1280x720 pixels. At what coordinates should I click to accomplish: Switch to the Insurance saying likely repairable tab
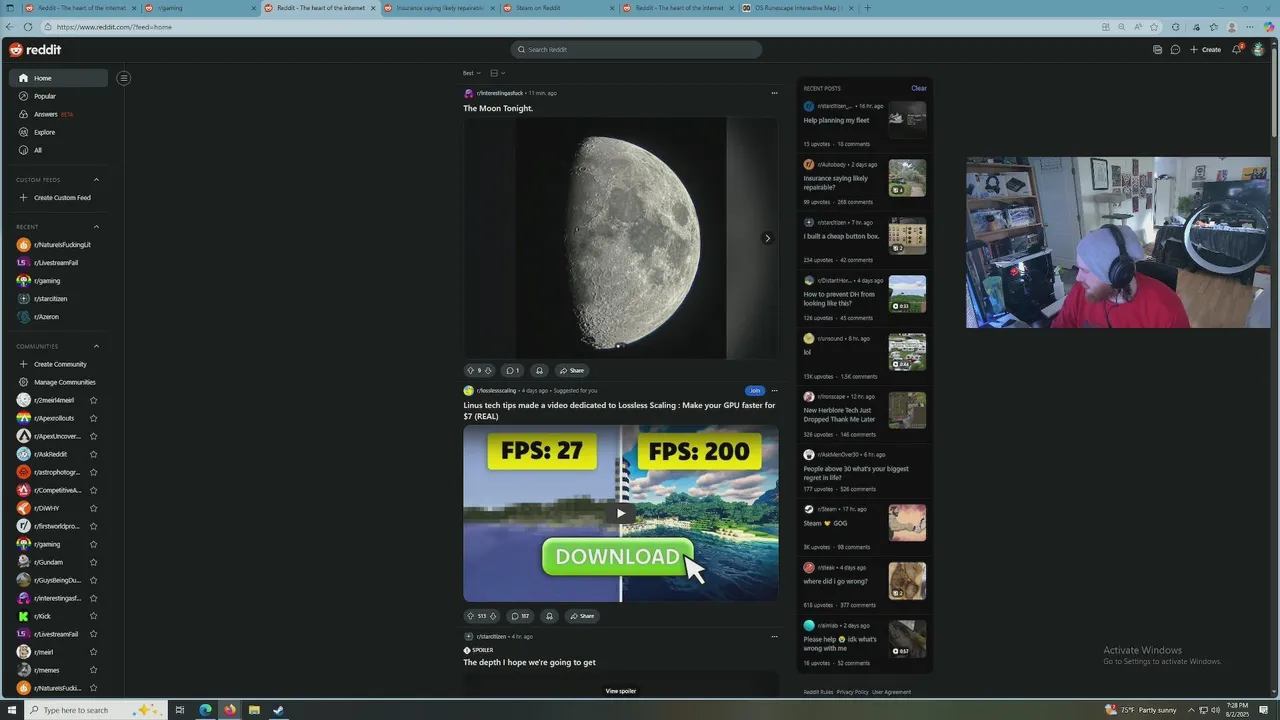437,8
